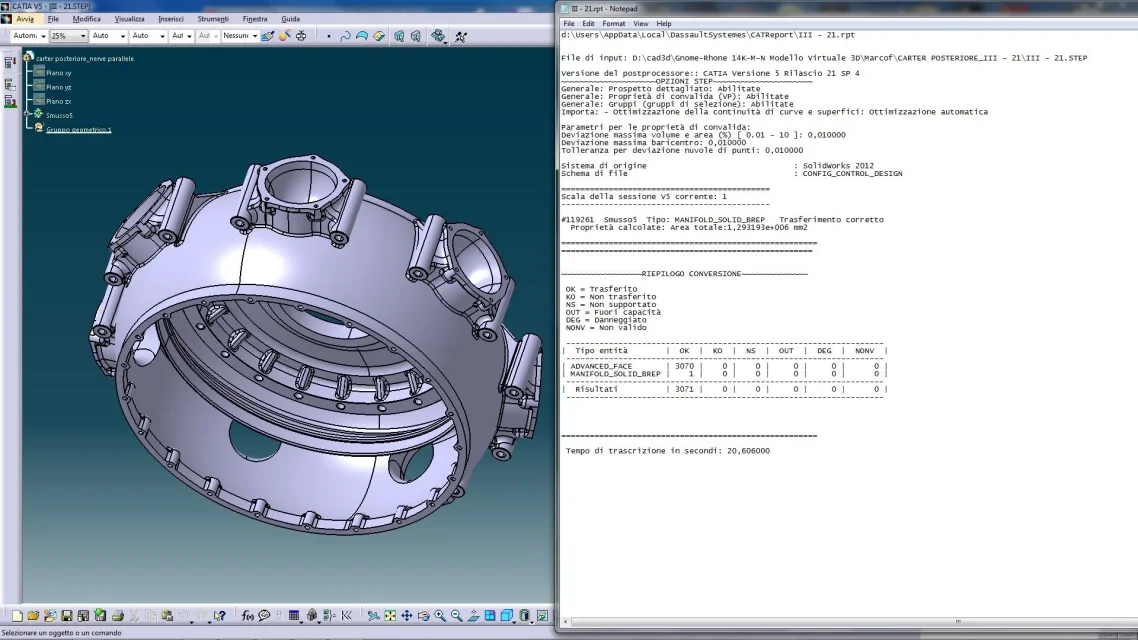
Task: Click the comment bubble icon in bottom toolbar
Action: coord(264,616)
